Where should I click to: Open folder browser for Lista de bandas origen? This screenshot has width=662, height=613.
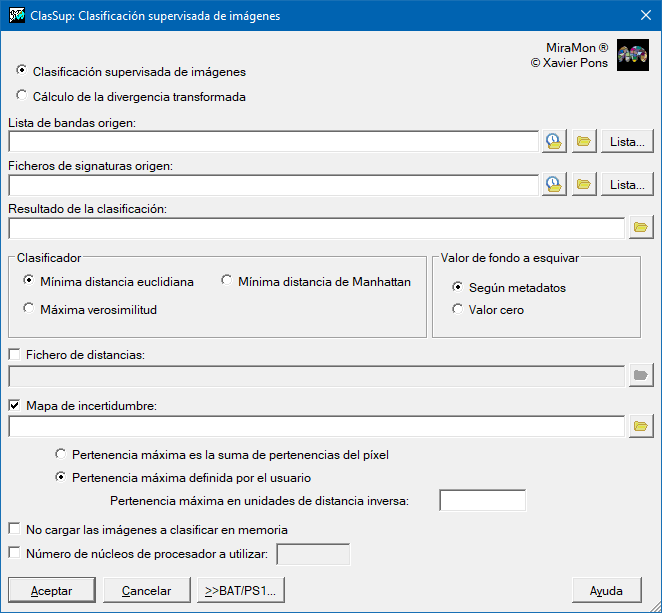pyautogui.click(x=584, y=142)
